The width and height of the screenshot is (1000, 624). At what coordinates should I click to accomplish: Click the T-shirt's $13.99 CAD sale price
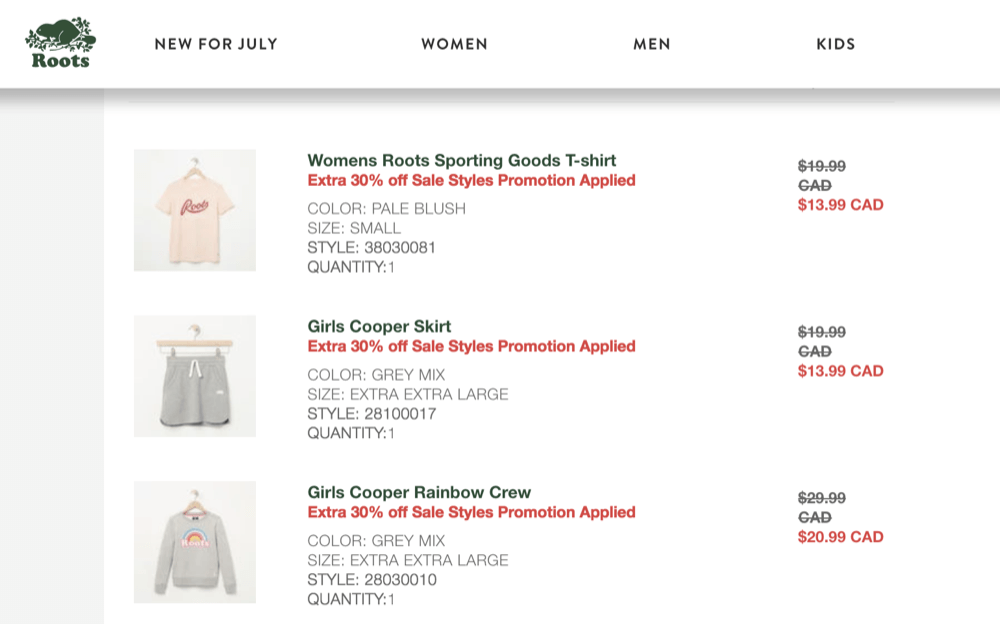(840, 205)
